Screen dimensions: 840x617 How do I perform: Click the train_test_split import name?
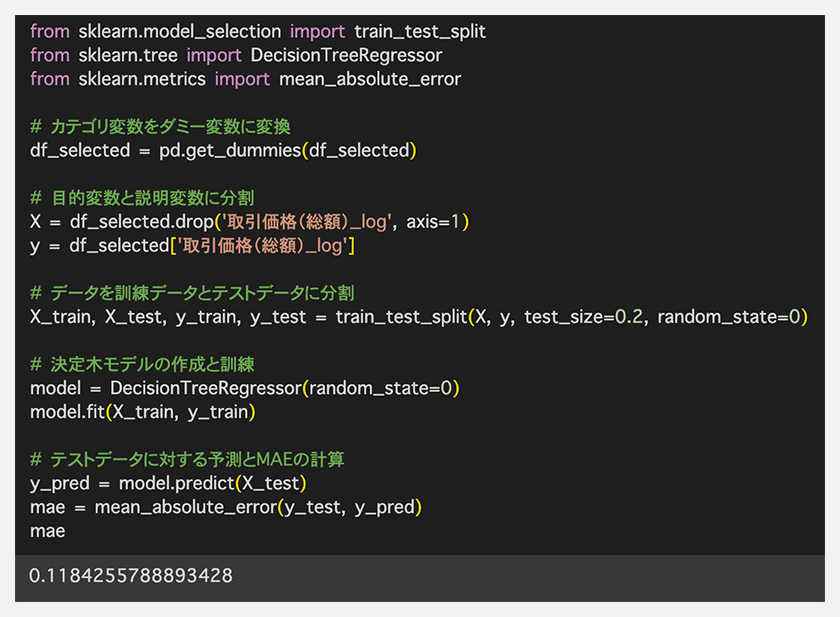420,32
